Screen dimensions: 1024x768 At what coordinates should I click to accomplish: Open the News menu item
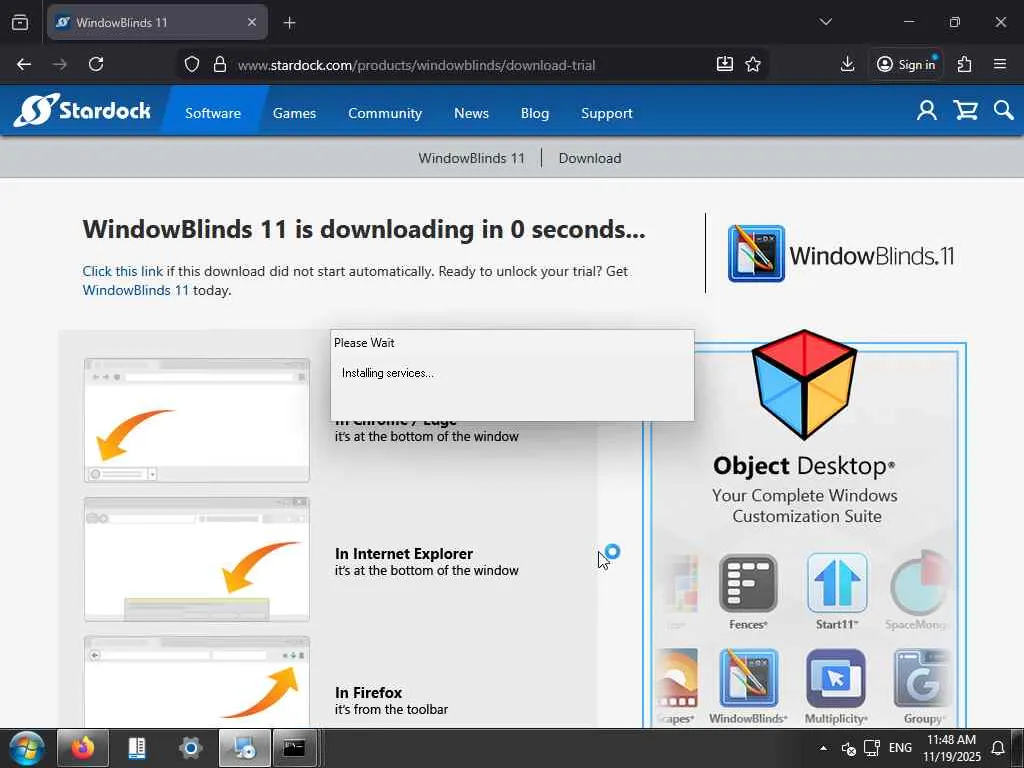(x=472, y=113)
